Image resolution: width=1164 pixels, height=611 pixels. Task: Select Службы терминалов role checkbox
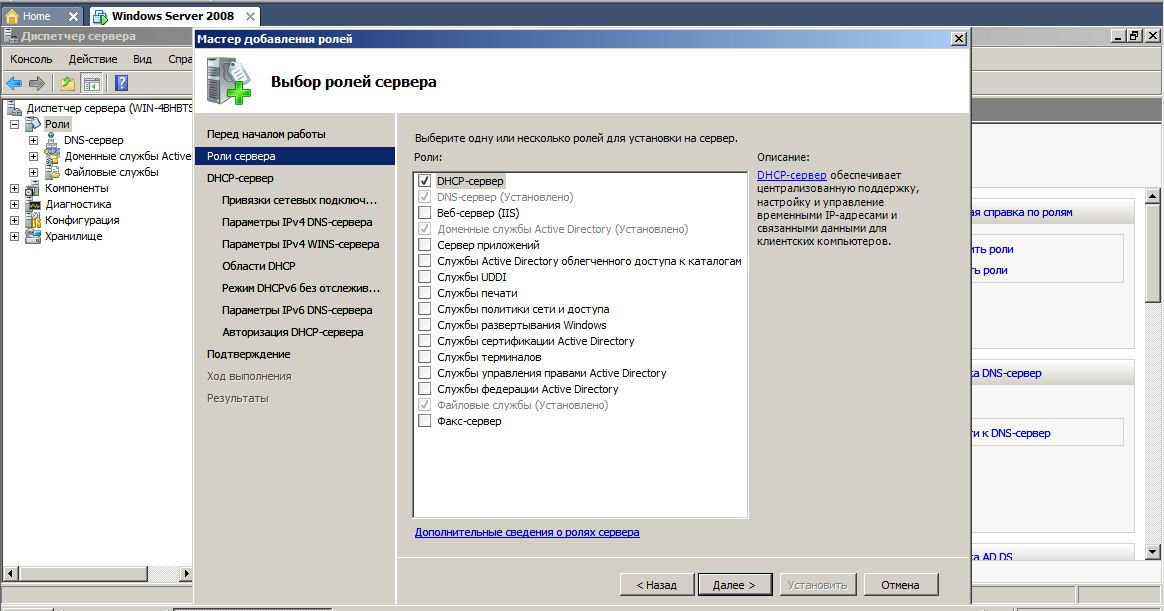tap(425, 356)
